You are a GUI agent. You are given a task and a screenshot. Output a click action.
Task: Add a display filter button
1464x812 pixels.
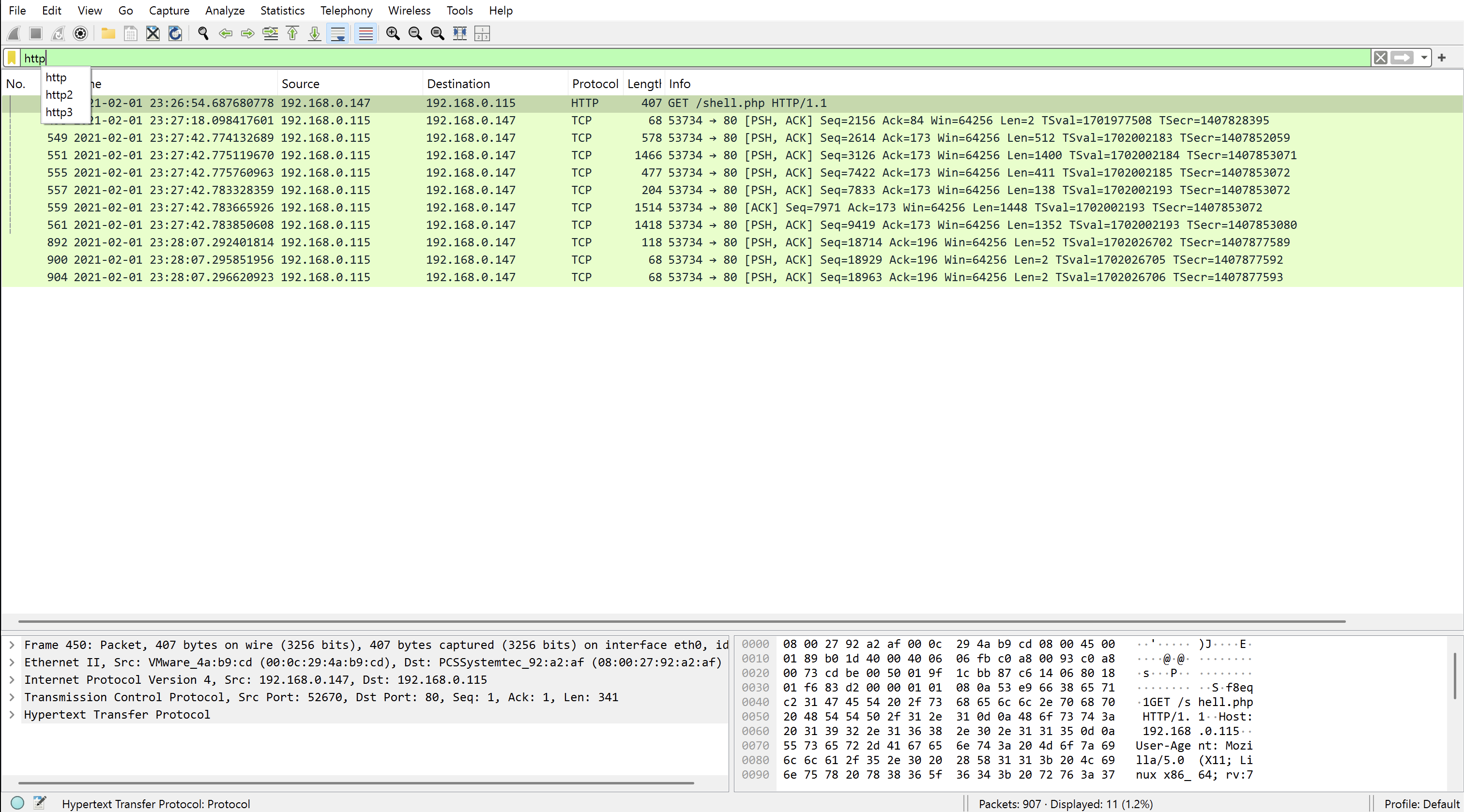pos(1442,58)
